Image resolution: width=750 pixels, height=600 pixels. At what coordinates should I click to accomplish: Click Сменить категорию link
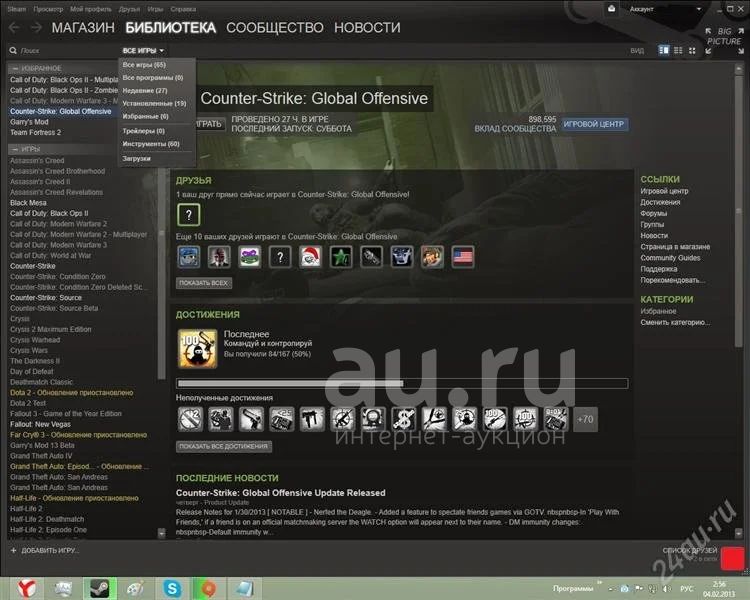675,322
